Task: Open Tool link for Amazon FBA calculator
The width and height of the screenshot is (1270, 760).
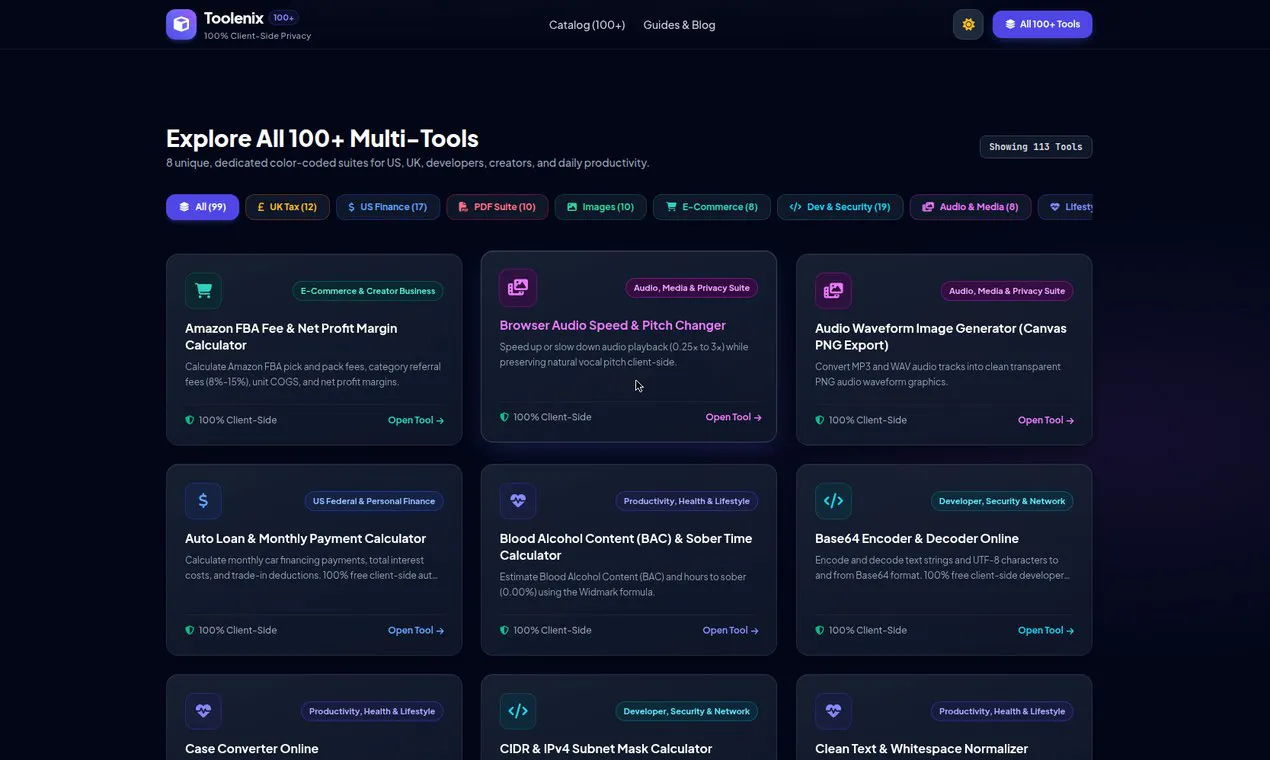Action: [416, 420]
